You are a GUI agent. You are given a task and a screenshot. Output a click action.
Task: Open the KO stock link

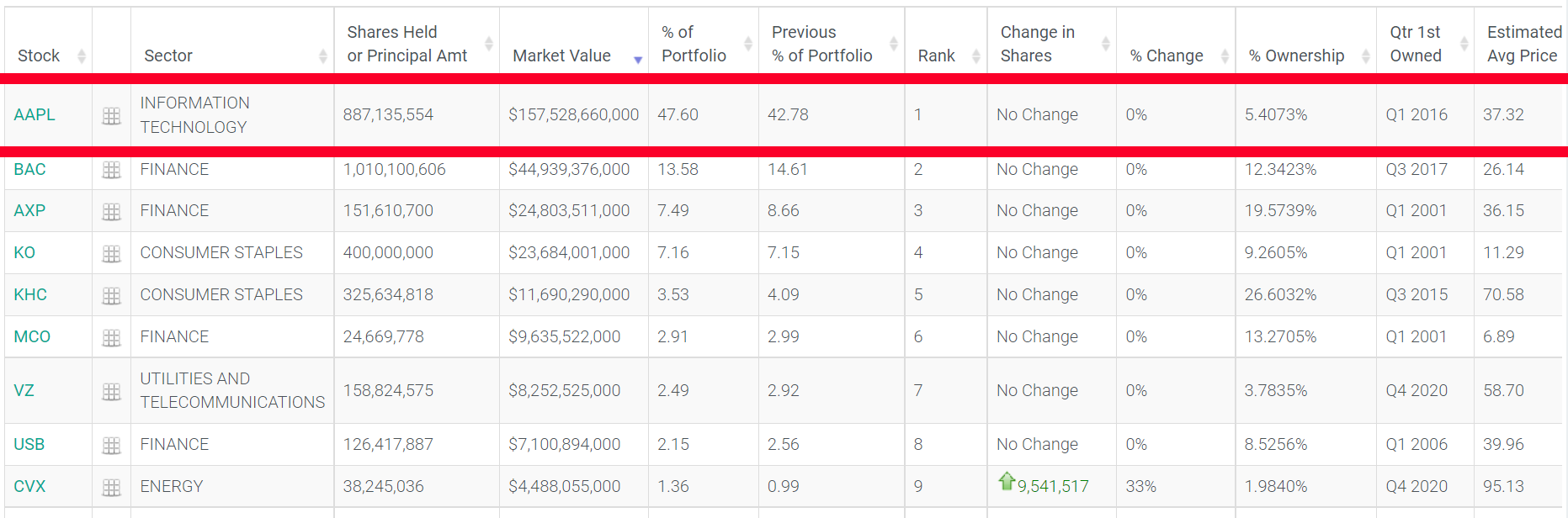(24, 252)
